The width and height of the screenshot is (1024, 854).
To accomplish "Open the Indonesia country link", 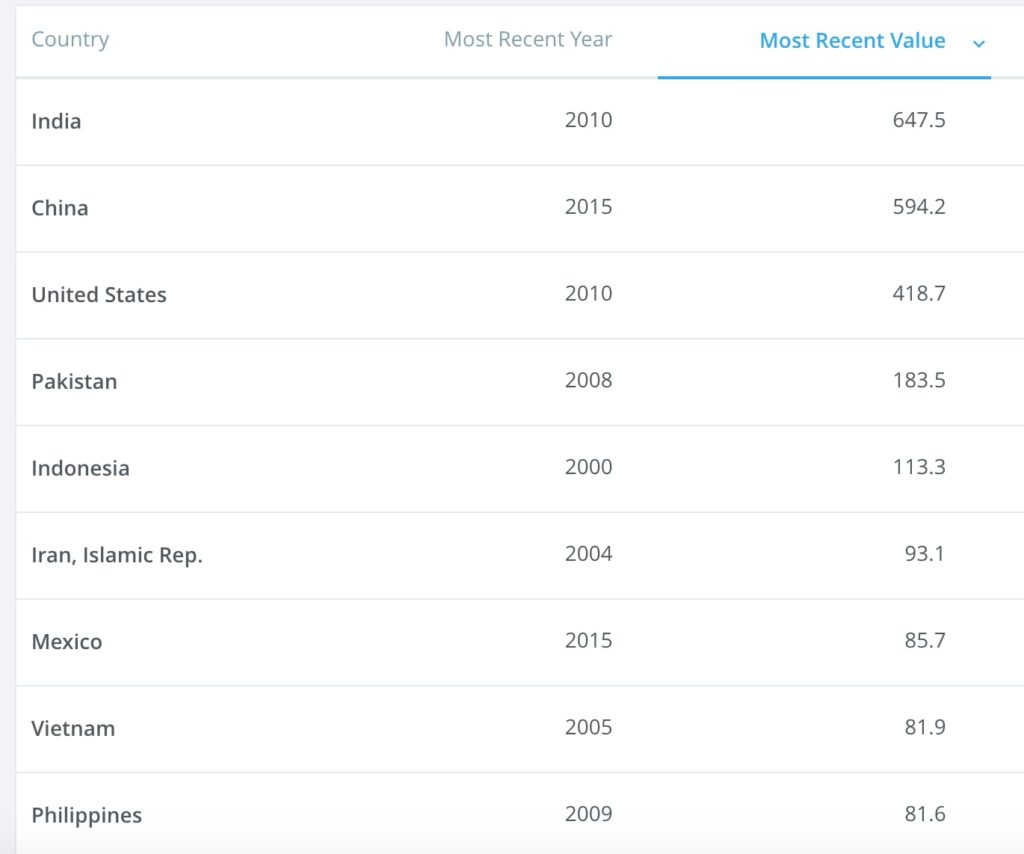I will pos(80,468).
